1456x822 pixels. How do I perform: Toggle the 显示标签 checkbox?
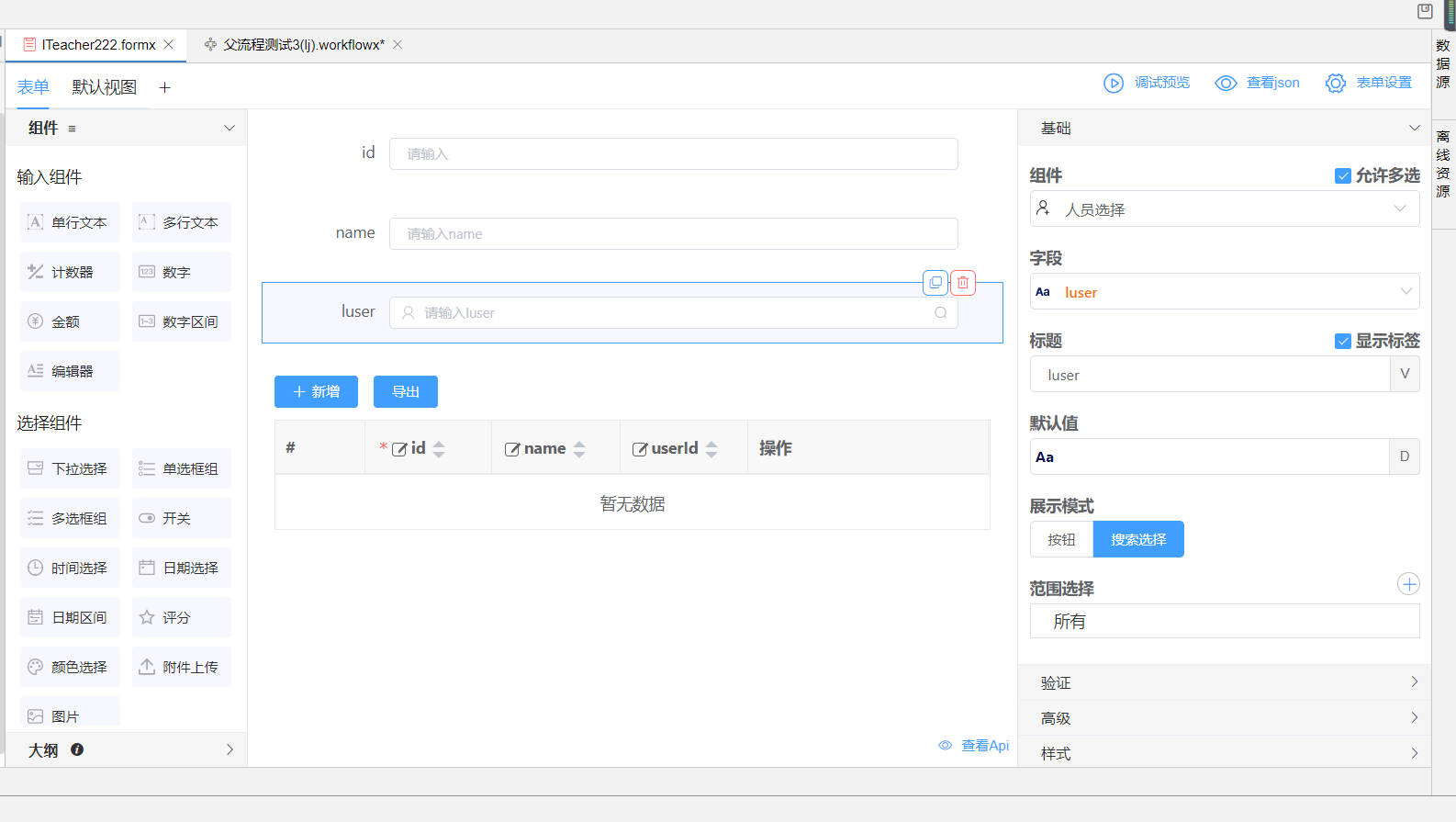point(1342,342)
